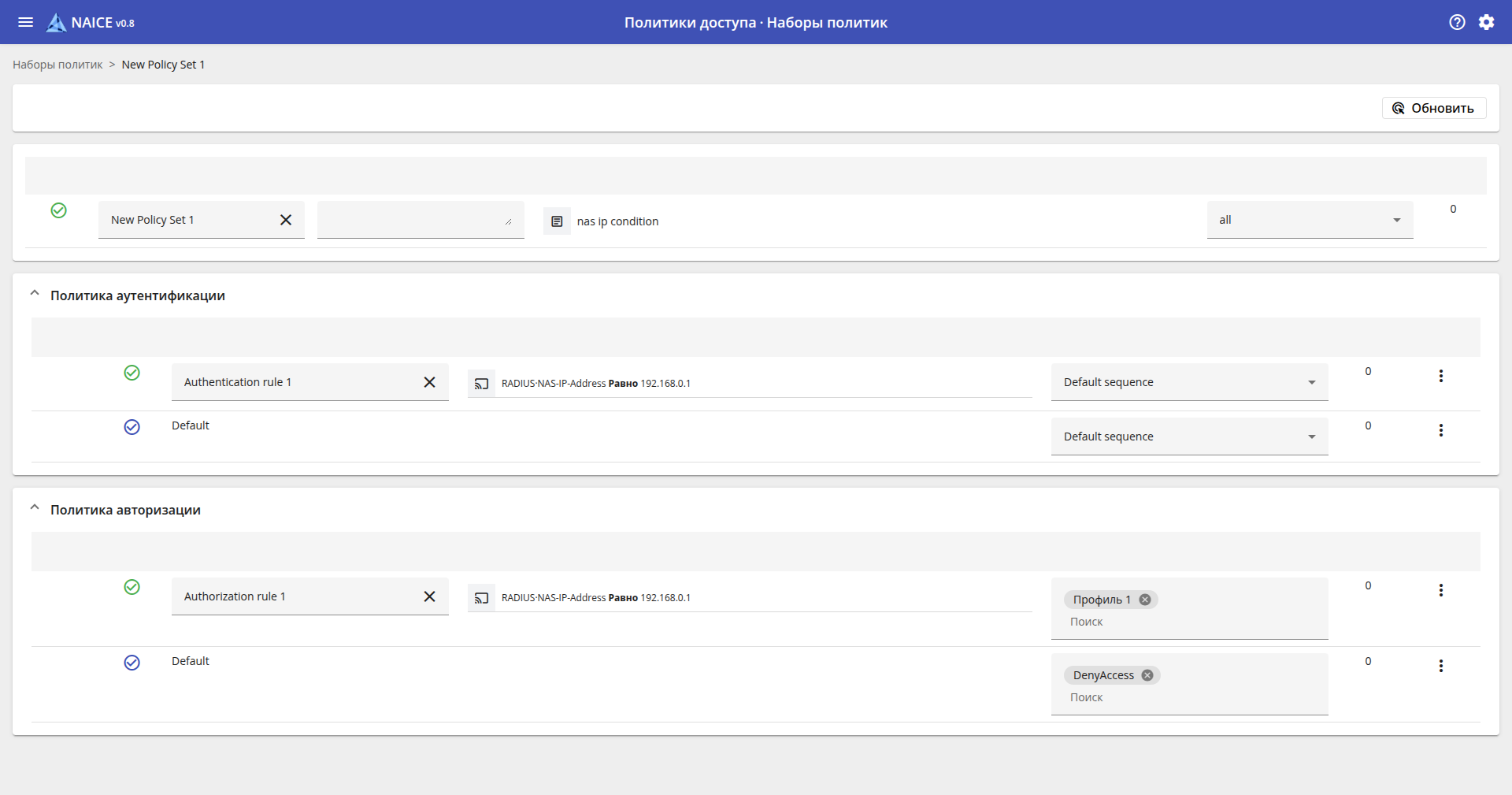Click the Обновить button
This screenshot has width=1512, height=795.
1433,108
